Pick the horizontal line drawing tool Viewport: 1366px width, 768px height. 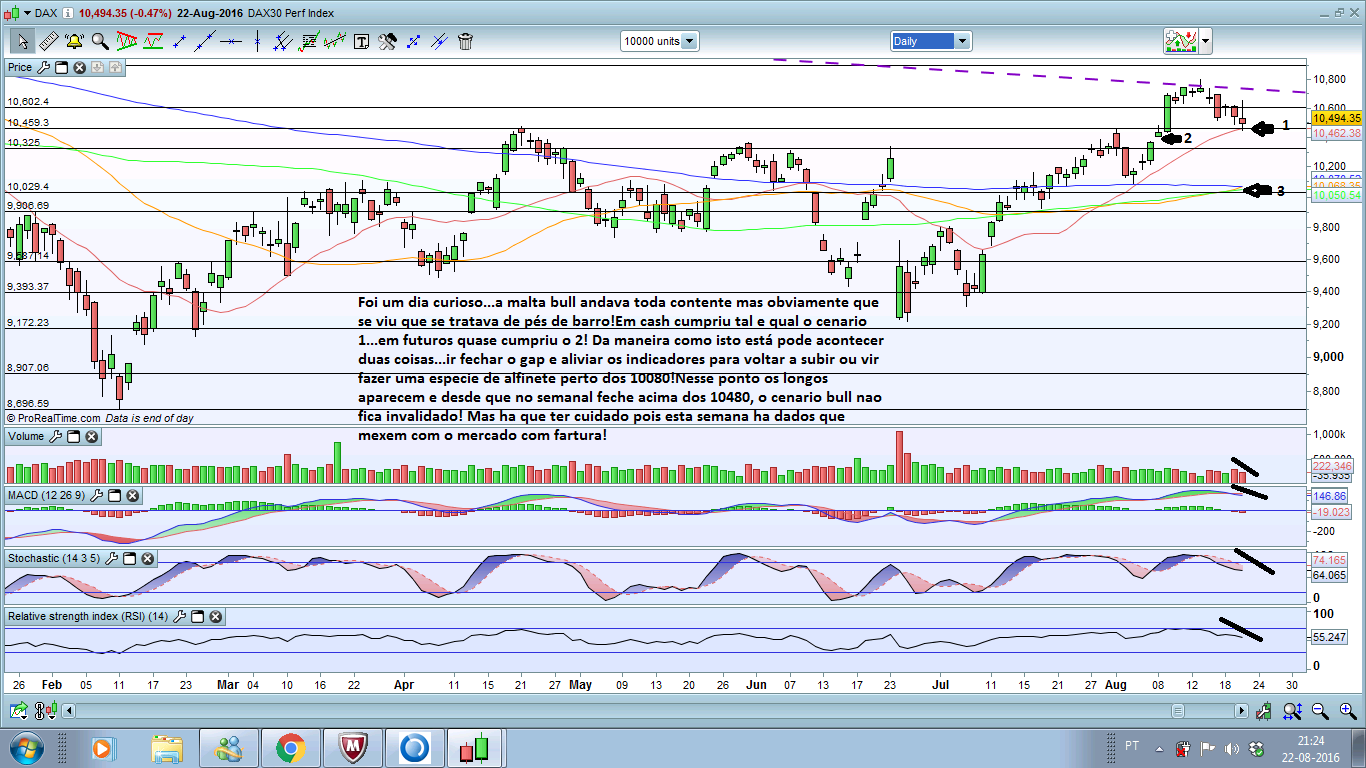pos(231,41)
